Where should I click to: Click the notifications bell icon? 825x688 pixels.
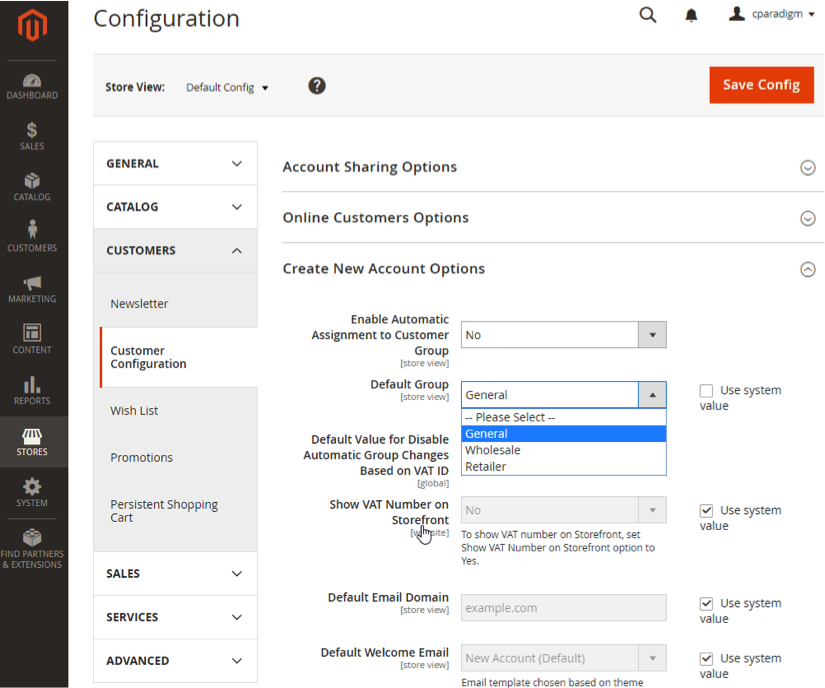point(690,15)
